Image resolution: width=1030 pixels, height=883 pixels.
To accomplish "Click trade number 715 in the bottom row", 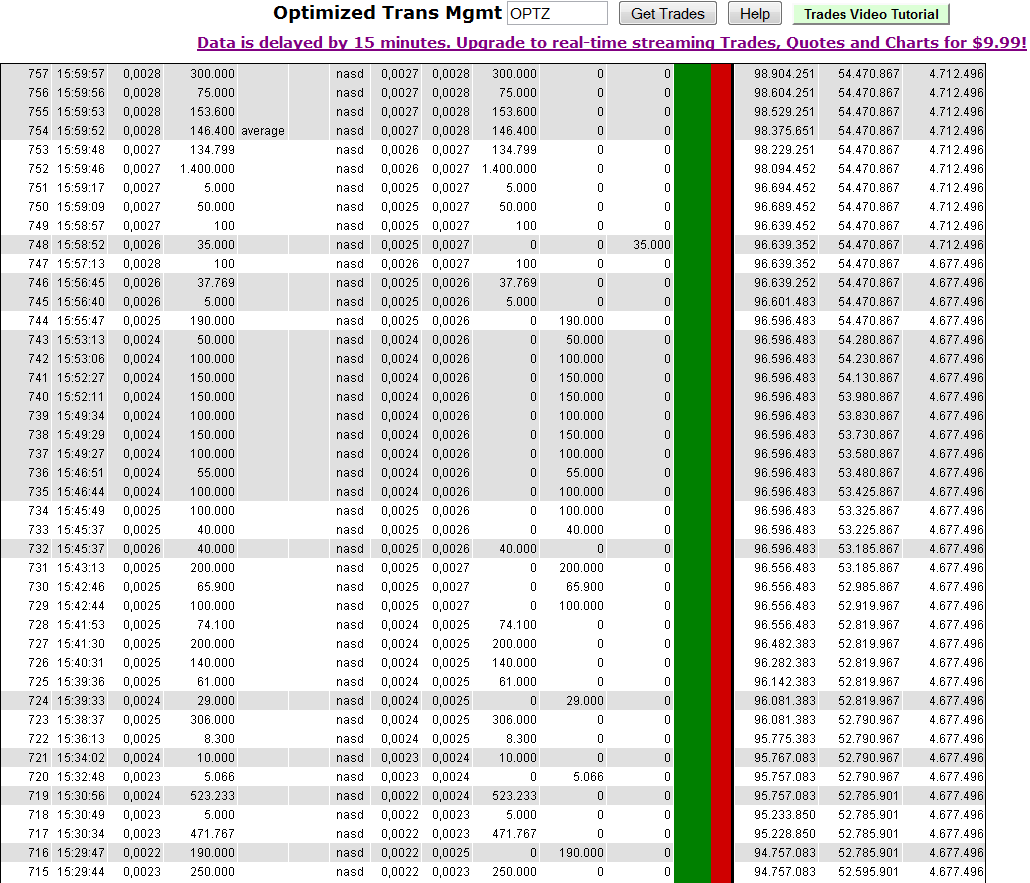I will tap(38, 872).
